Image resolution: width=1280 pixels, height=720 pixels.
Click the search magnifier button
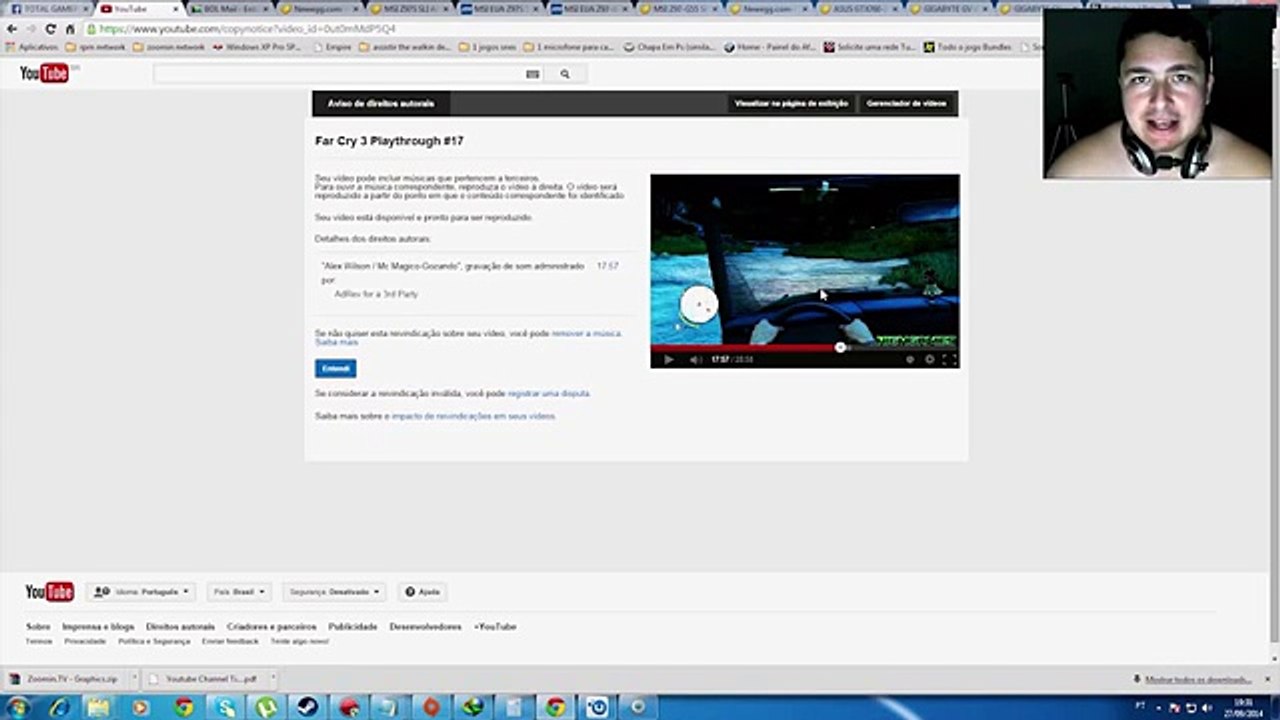click(565, 74)
